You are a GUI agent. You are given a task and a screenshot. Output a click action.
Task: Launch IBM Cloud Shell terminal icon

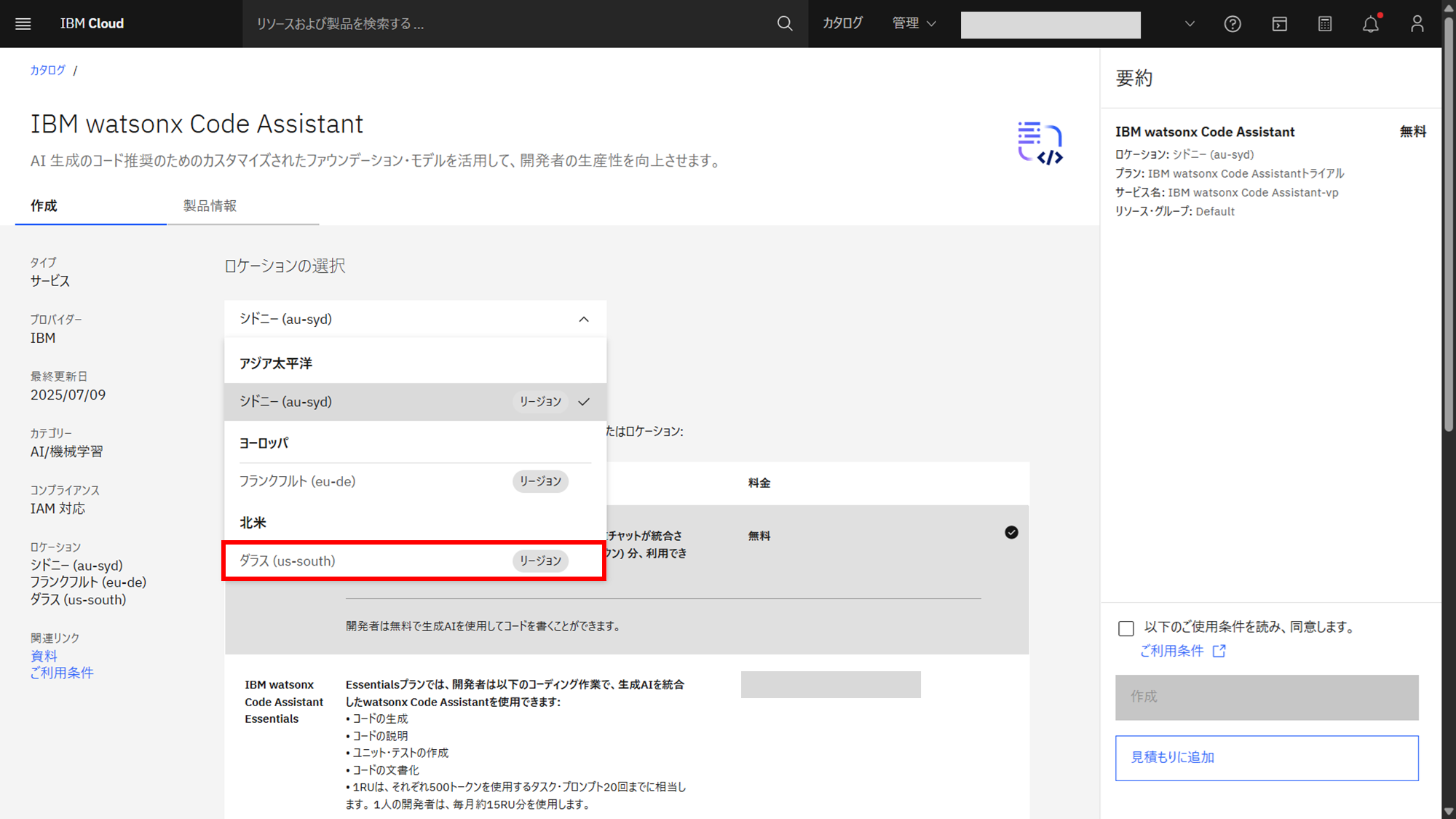[1279, 24]
